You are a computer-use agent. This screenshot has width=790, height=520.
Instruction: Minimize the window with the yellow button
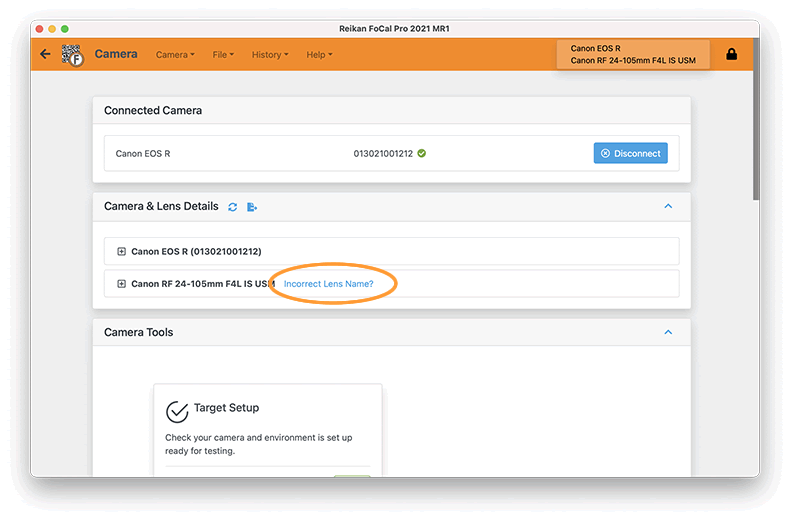point(52,29)
